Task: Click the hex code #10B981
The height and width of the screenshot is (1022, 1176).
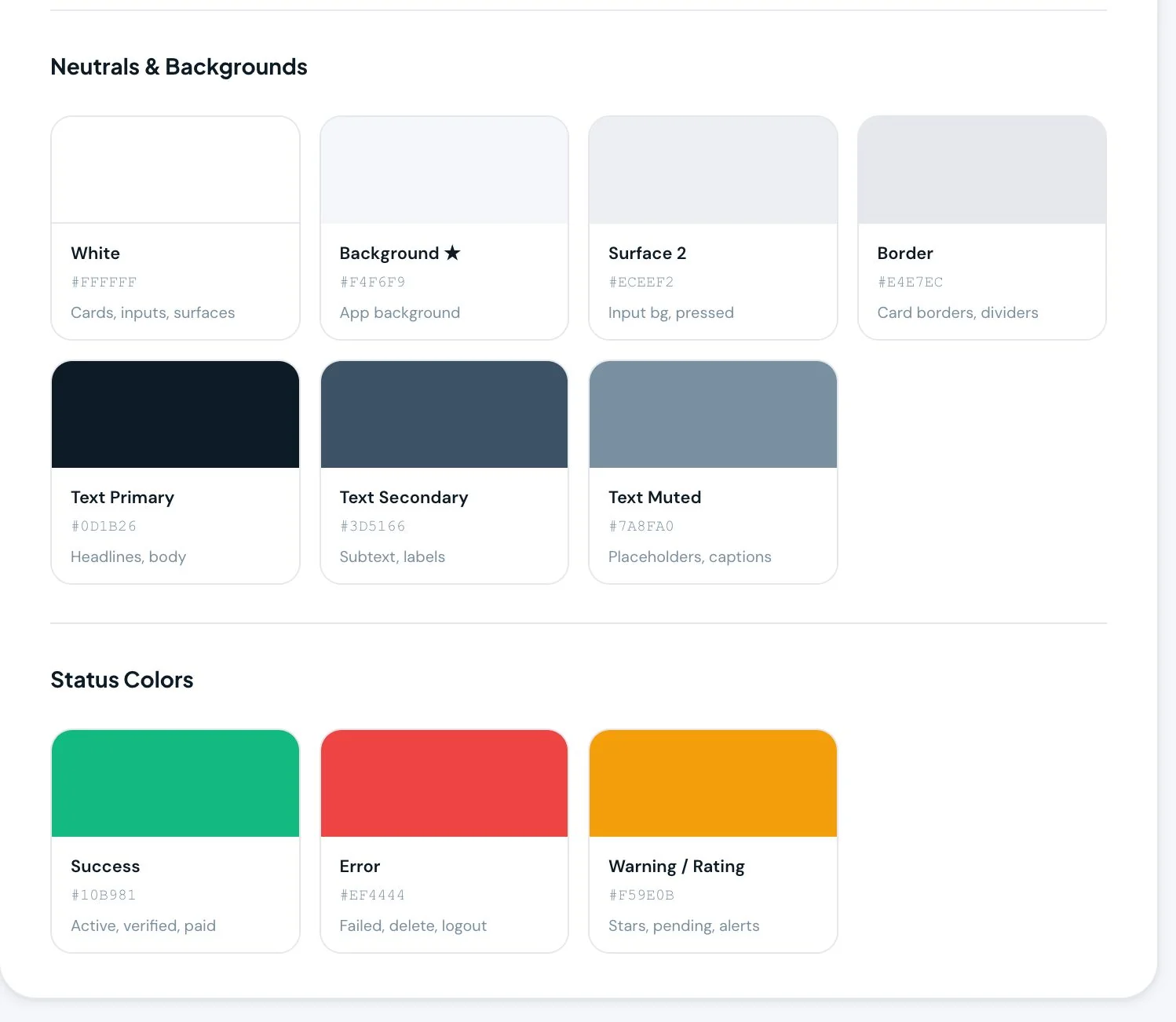Action: tap(104, 895)
